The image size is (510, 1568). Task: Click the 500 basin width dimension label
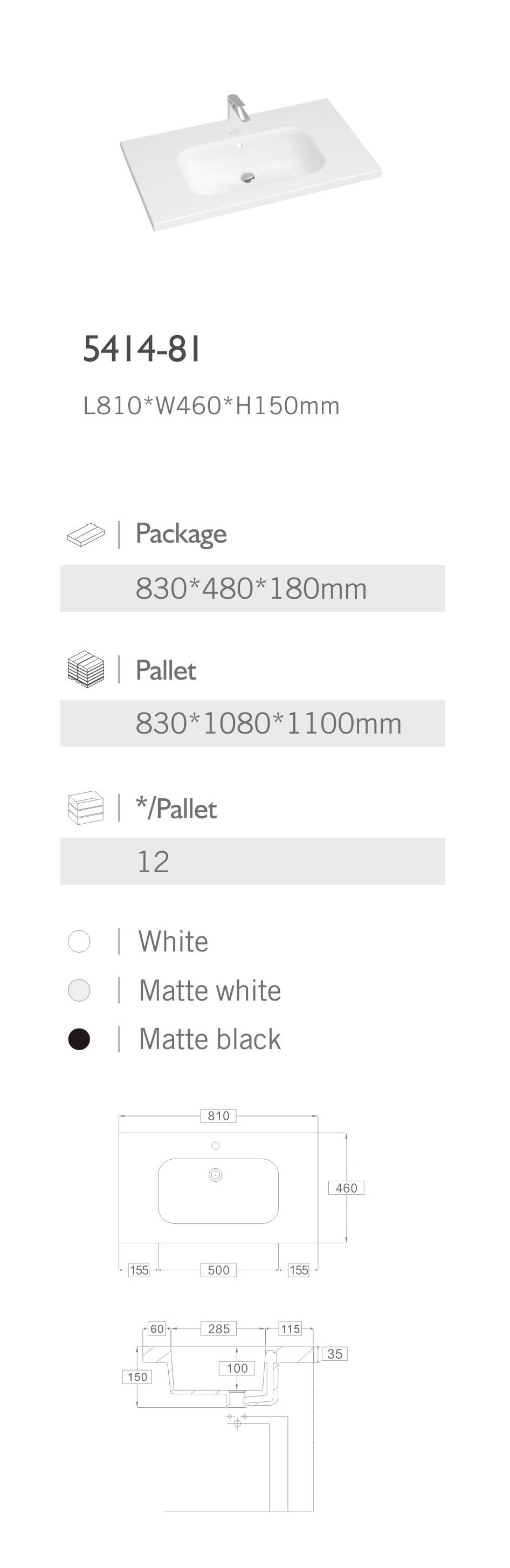(x=218, y=1270)
